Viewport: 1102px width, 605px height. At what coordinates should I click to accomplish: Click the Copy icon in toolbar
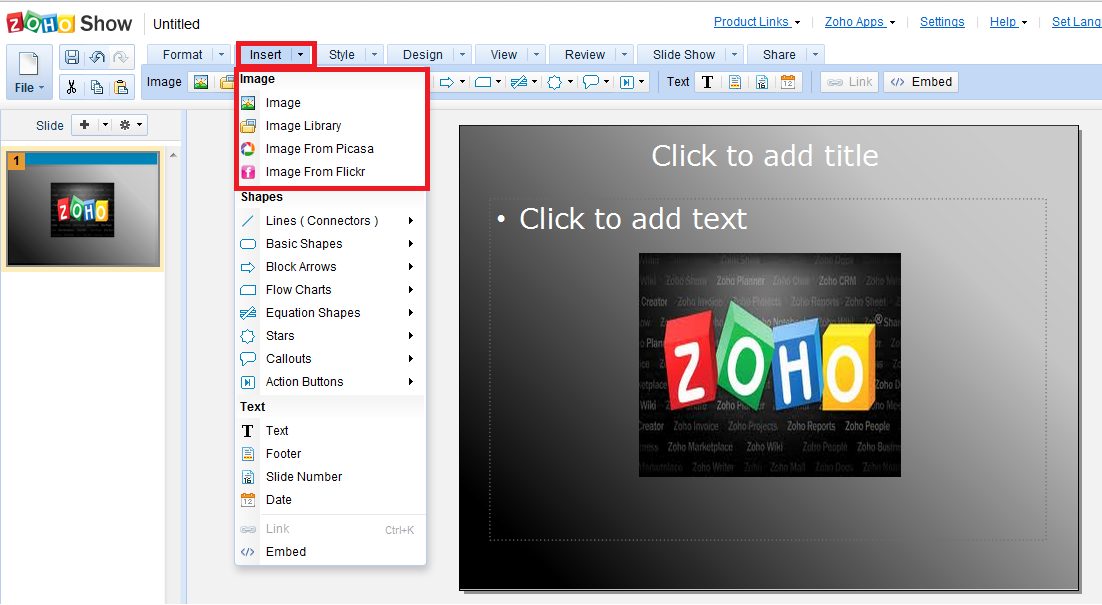pyautogui.click(x=96, y=86)
